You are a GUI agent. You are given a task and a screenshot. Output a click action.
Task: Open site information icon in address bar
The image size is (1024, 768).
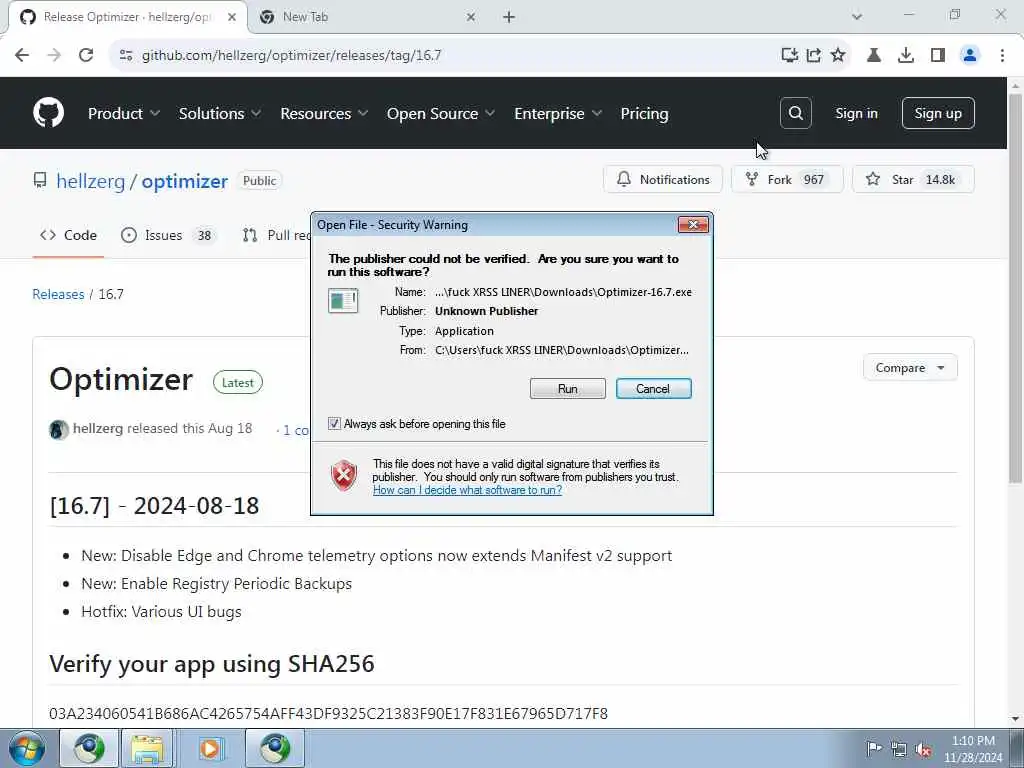[x=126, y=55]
